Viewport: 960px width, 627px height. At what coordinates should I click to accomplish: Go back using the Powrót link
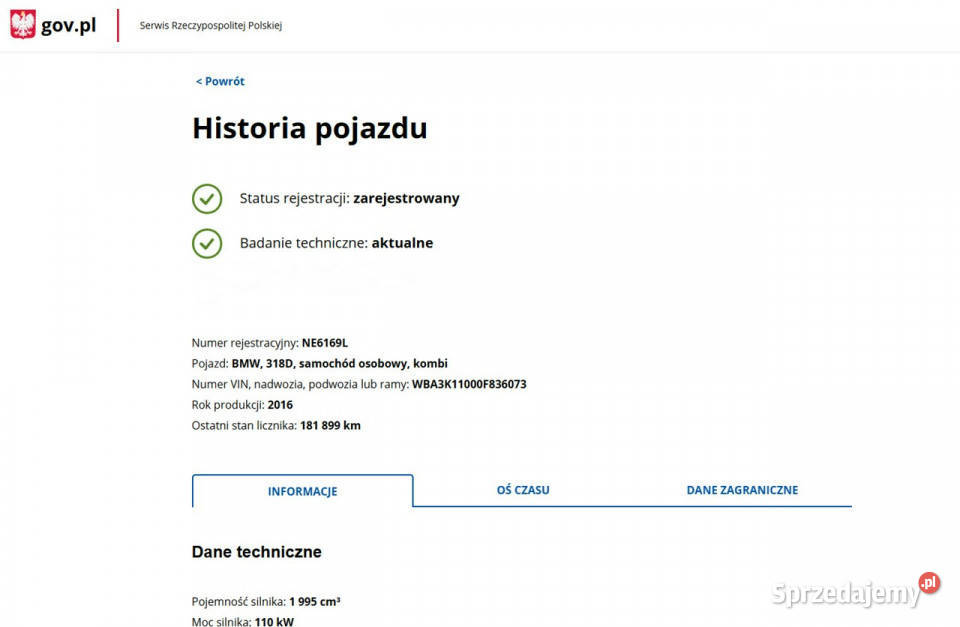pyautogui.click(x=220, y=82)
